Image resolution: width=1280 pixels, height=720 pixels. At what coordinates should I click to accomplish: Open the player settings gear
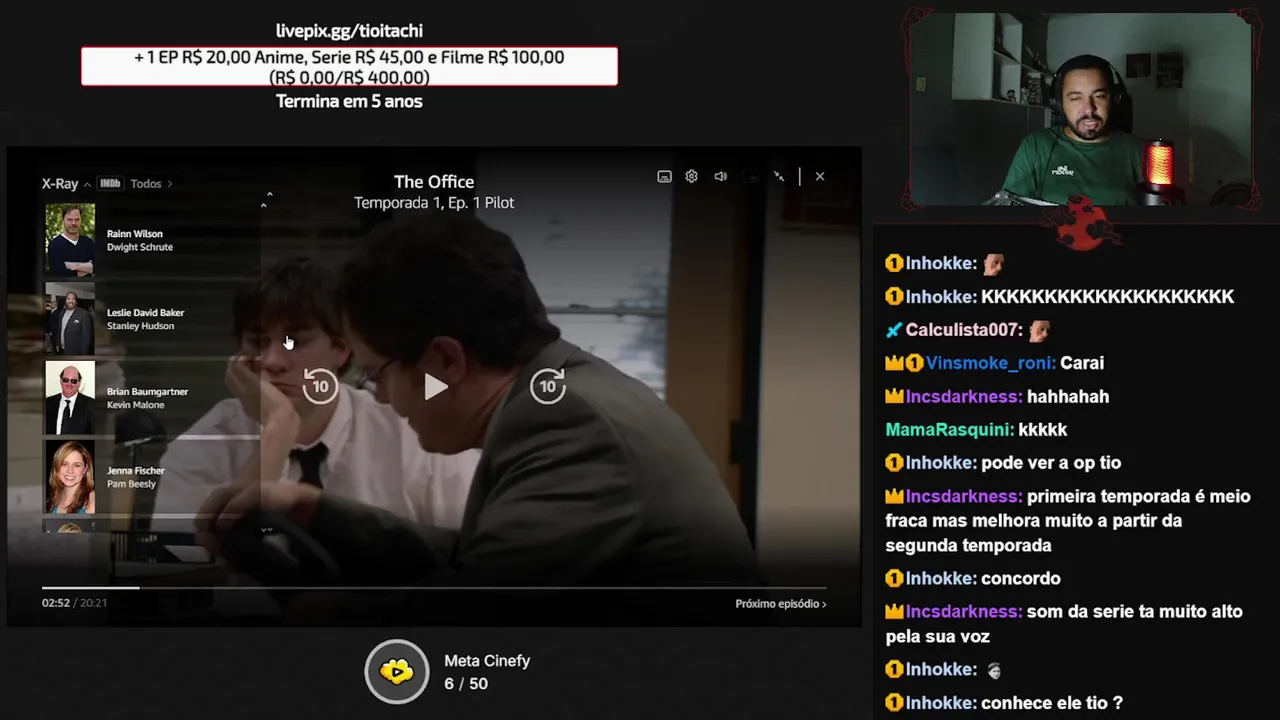click(x=691, y=176)
